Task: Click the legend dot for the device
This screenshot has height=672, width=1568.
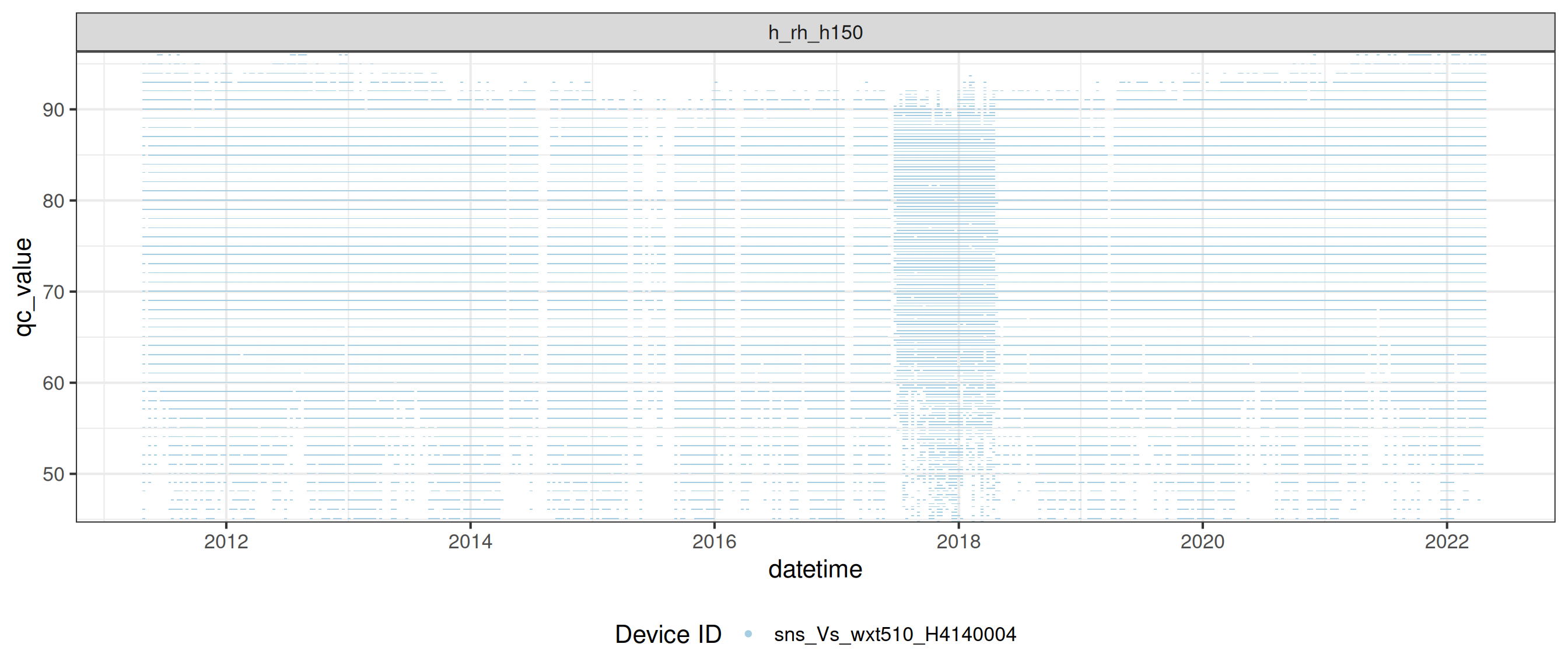Action: click(x=748, y=634)
